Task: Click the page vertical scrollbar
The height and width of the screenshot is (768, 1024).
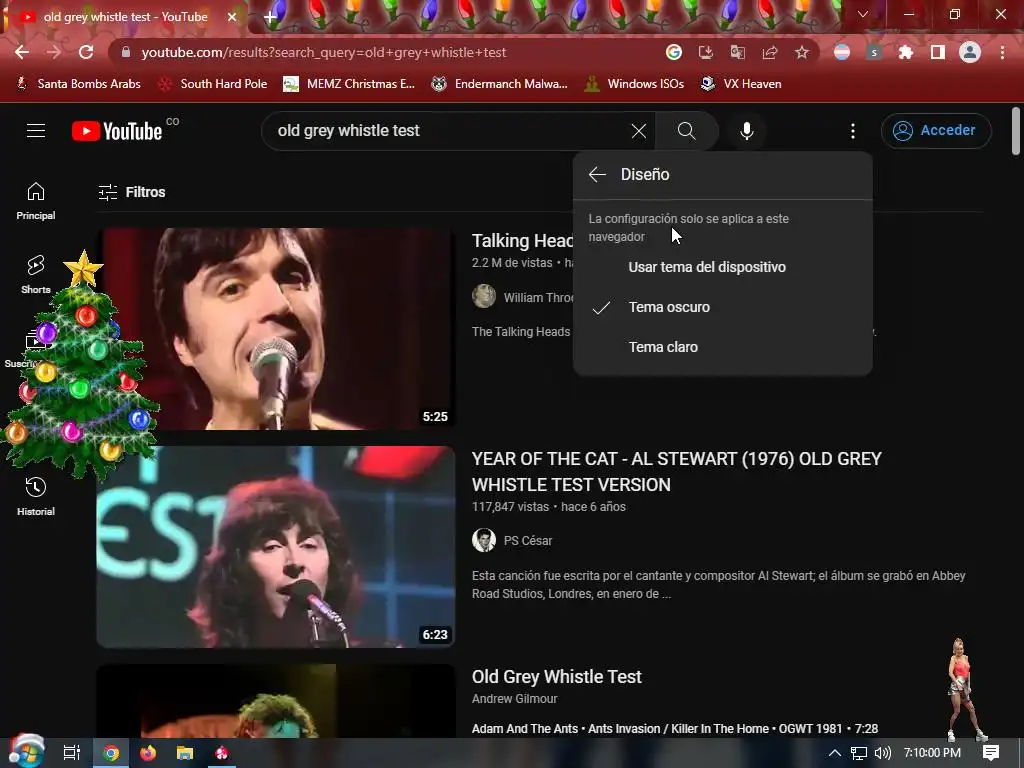Action: [x=1016, y=131]
